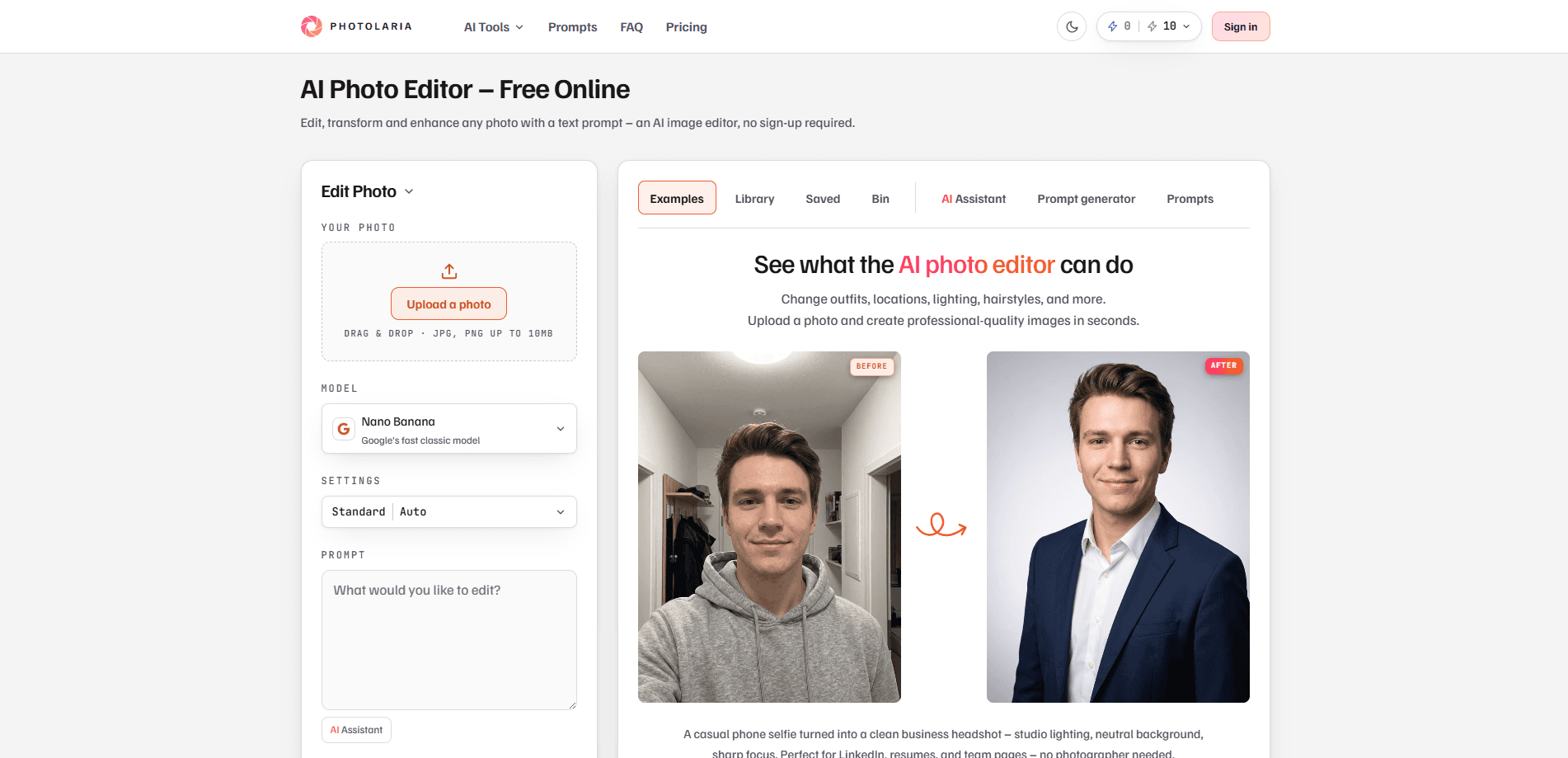Image resolution: width=1568 pixels, height=758 pixels.
Task: Click the Sign in button
Action: pyautogui.click(x=1241, y=26)
